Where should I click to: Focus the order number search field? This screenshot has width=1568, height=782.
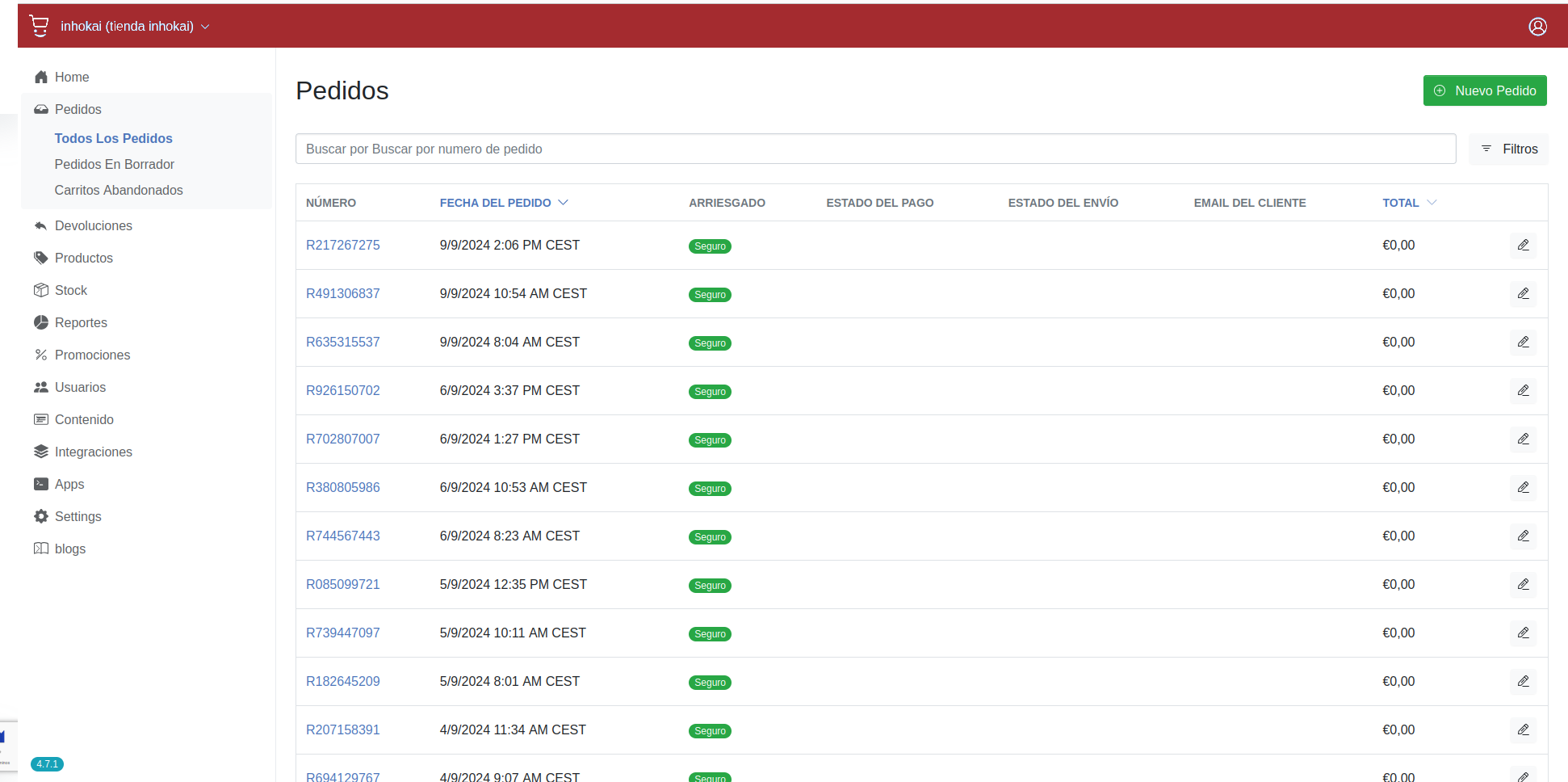(875, 149)
